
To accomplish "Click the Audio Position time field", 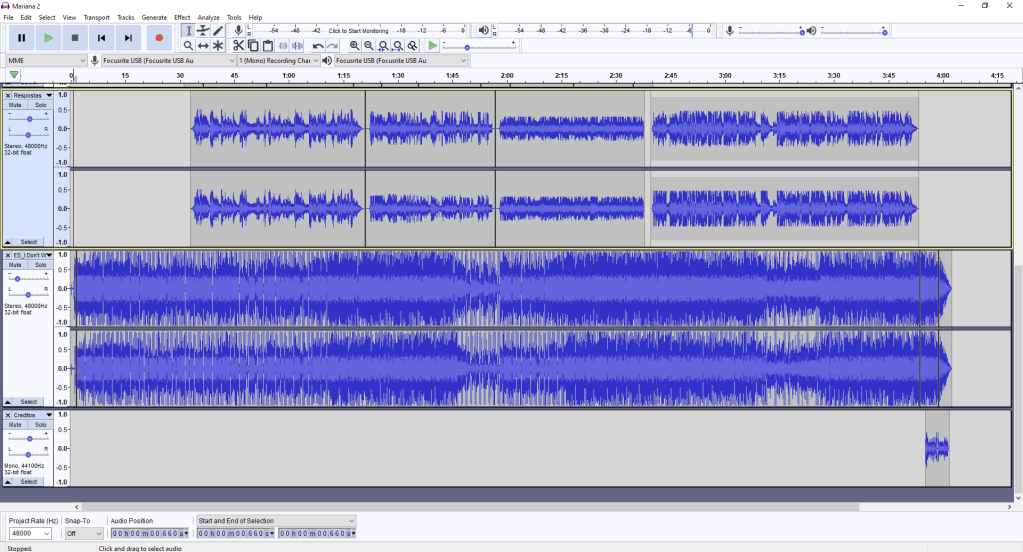I will [149, 533].
